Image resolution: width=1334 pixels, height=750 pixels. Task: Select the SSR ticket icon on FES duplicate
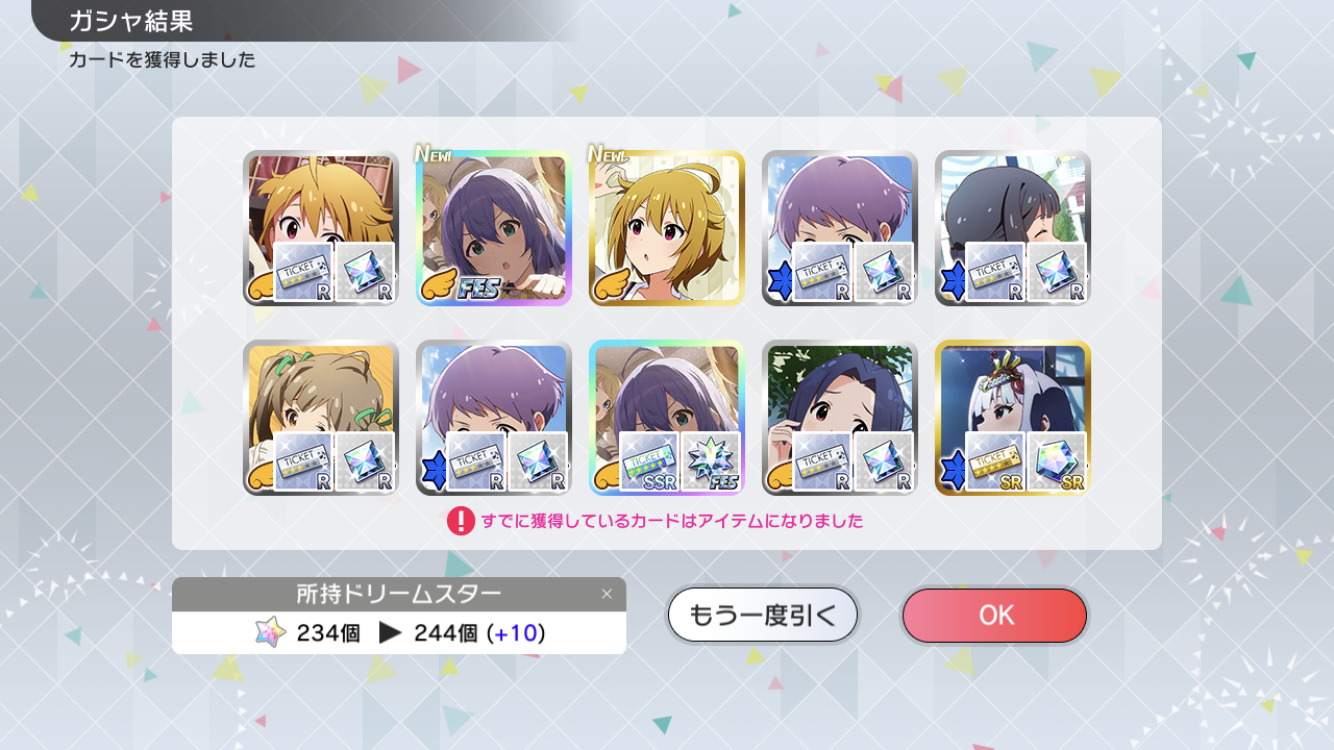[648, 462]
